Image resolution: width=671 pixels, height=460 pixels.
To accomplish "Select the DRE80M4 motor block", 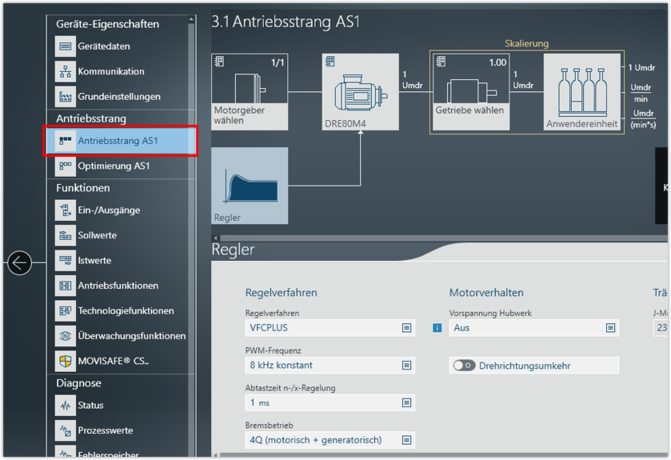I will (x=360, y=92).
